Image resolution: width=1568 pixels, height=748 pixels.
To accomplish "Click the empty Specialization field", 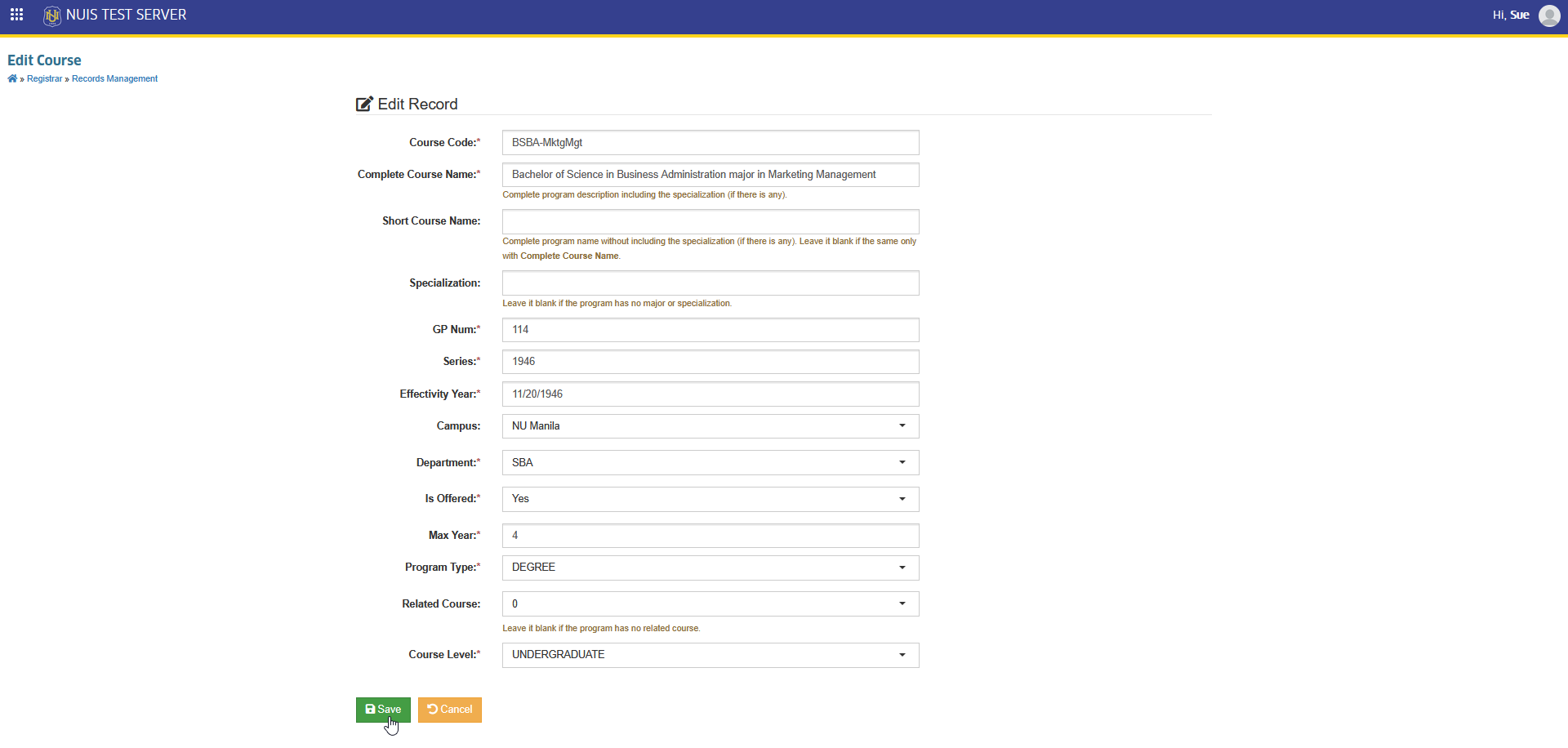I will click(710, 283).
